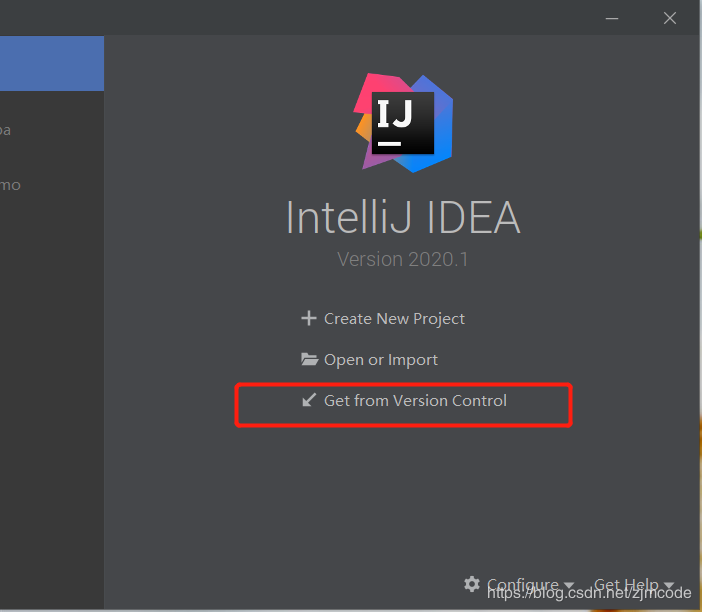702x612 pixels.
Task: Click the Create New Project link
Action: 394,319
